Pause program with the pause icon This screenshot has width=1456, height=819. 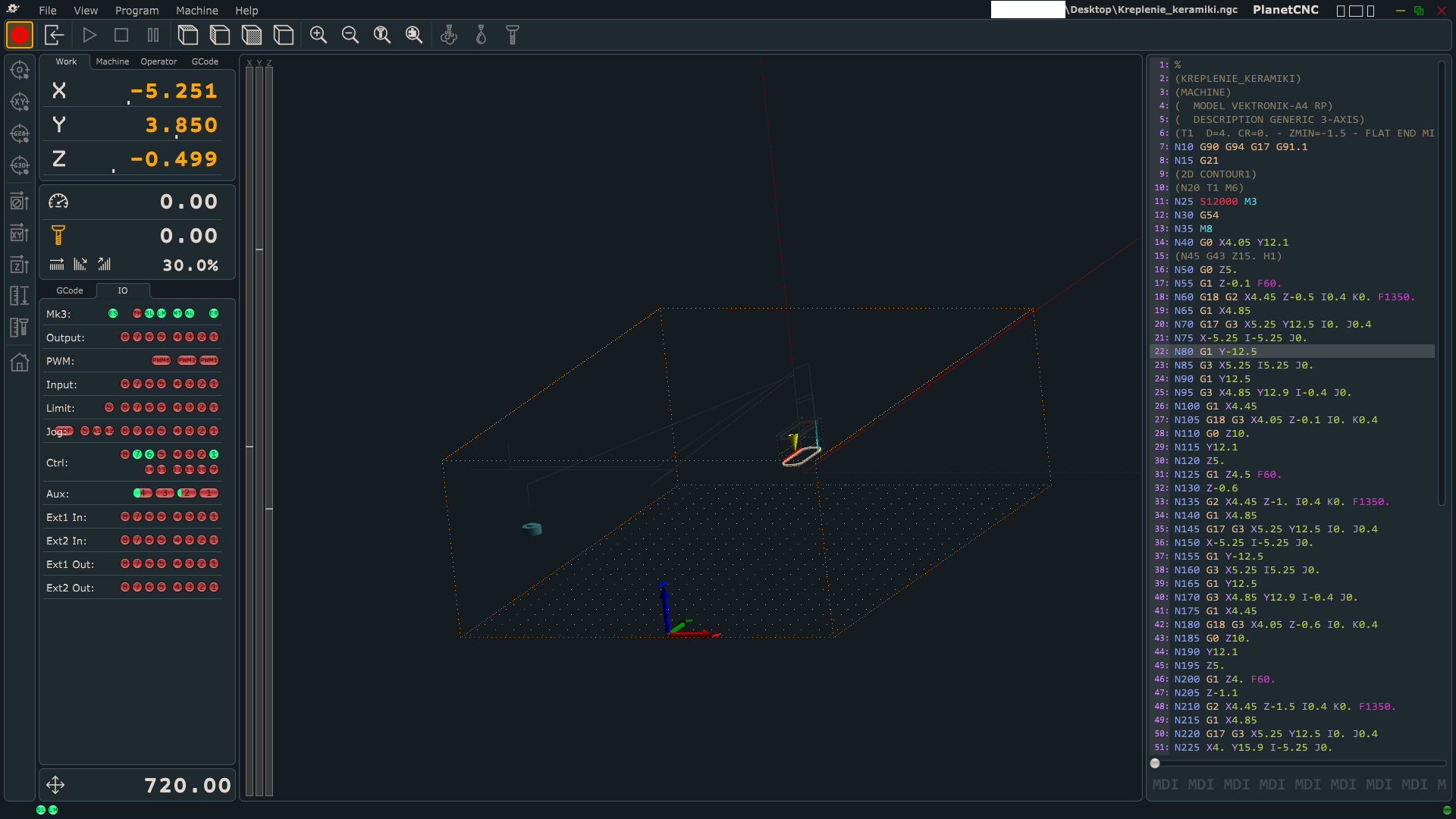pyautogui.click(x=153, y=35)
